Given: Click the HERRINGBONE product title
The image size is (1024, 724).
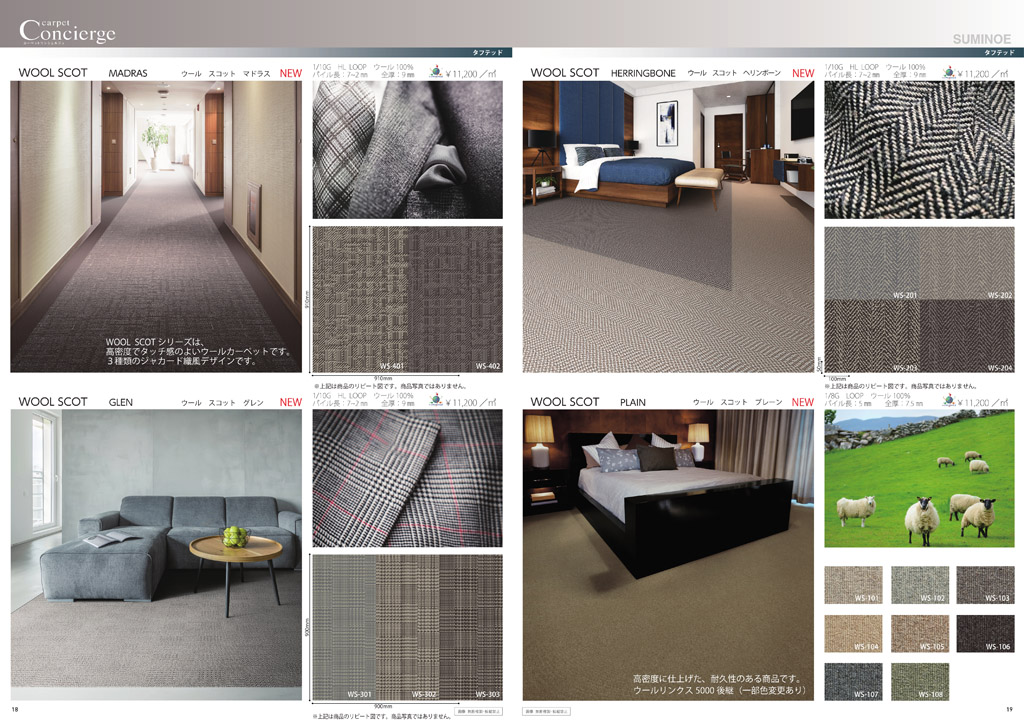Looking at the screenshot, I should 643,73.
